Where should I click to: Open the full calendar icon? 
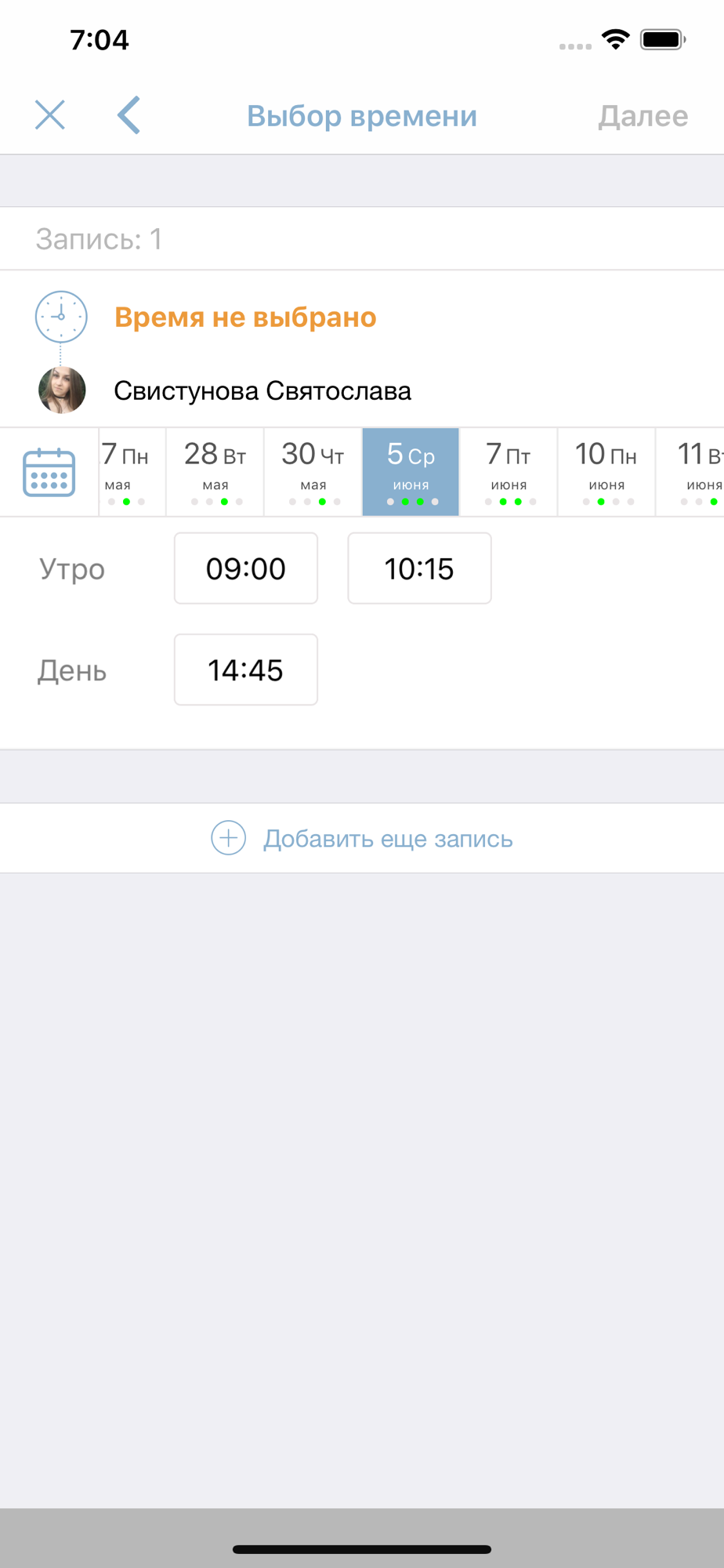(49, 472)
